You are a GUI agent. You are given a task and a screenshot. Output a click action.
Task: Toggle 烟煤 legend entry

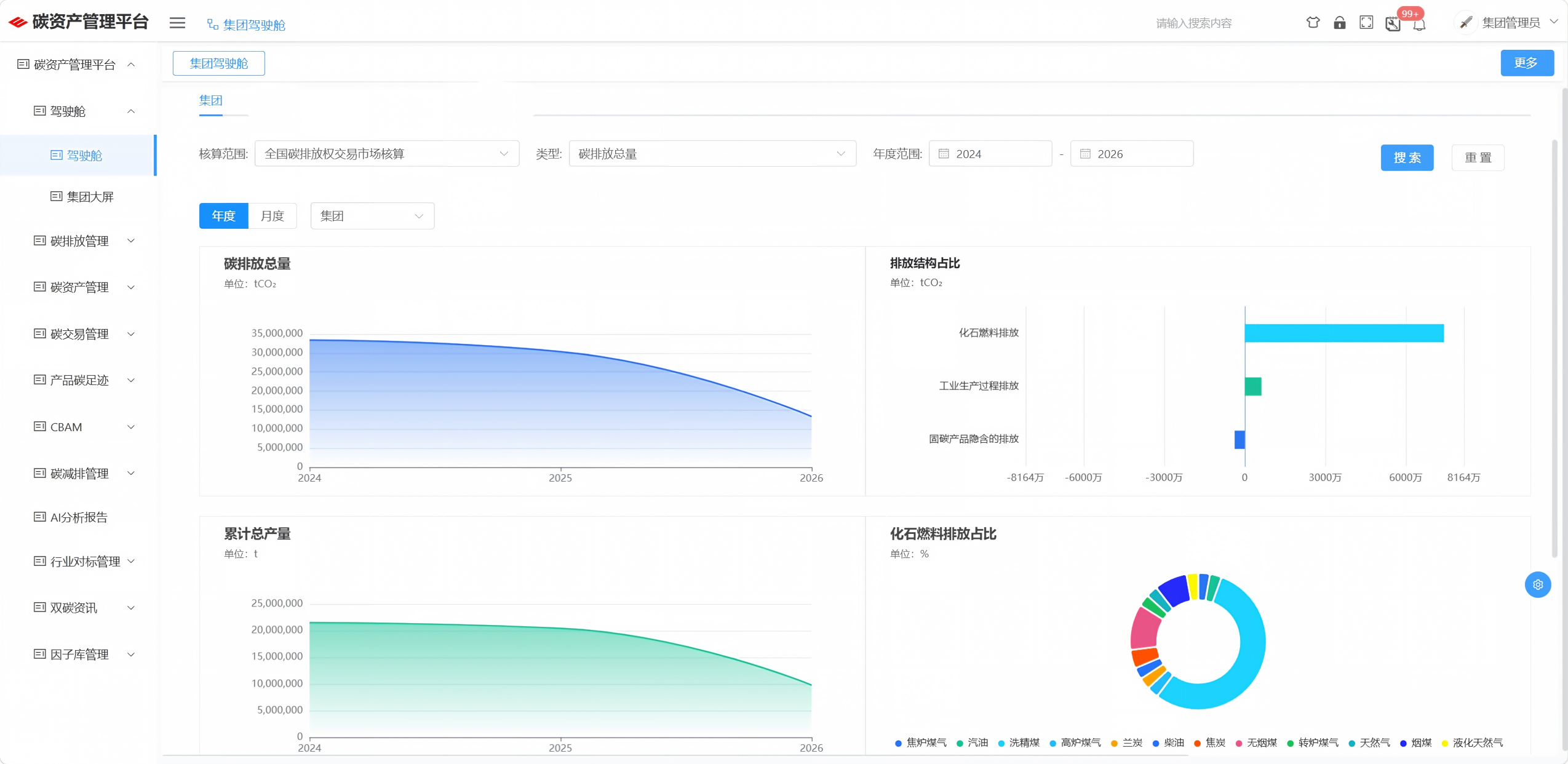pos(1415,742)
